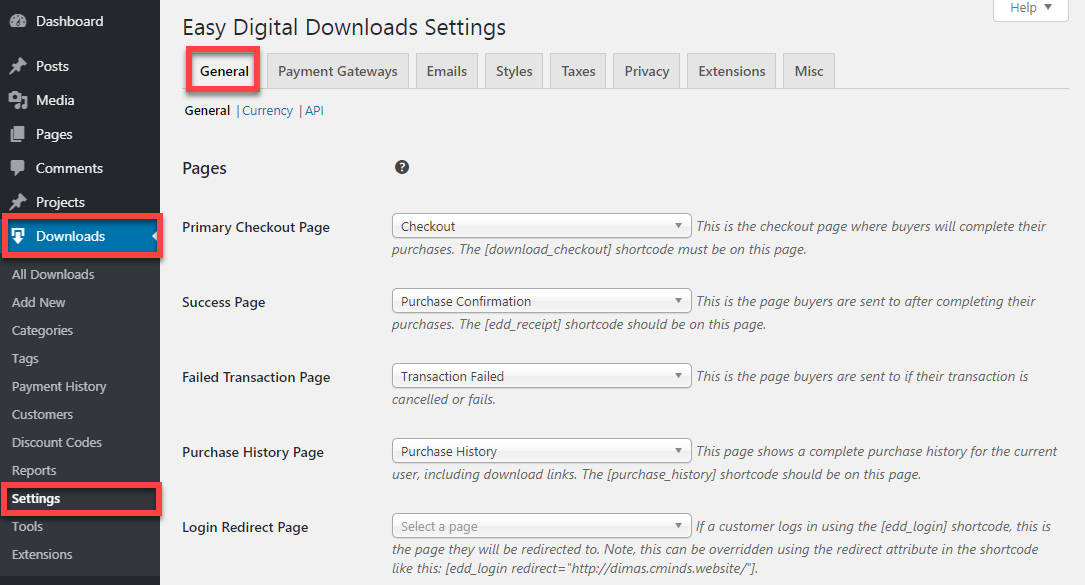1085x585 pixels.
Task: Open the Currency sub-section
Action: click(267, 111)
